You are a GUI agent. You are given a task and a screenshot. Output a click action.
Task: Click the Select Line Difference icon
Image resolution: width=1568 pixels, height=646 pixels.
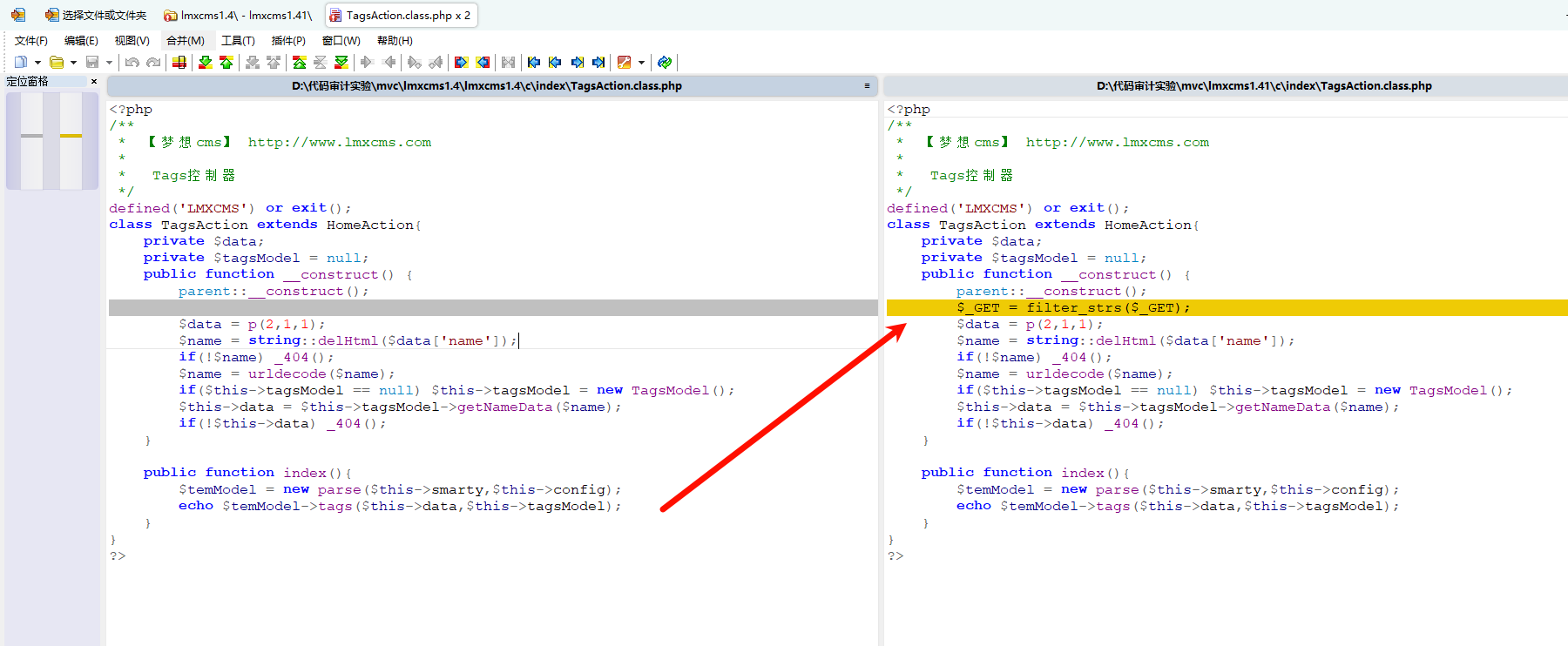[179, 62]
